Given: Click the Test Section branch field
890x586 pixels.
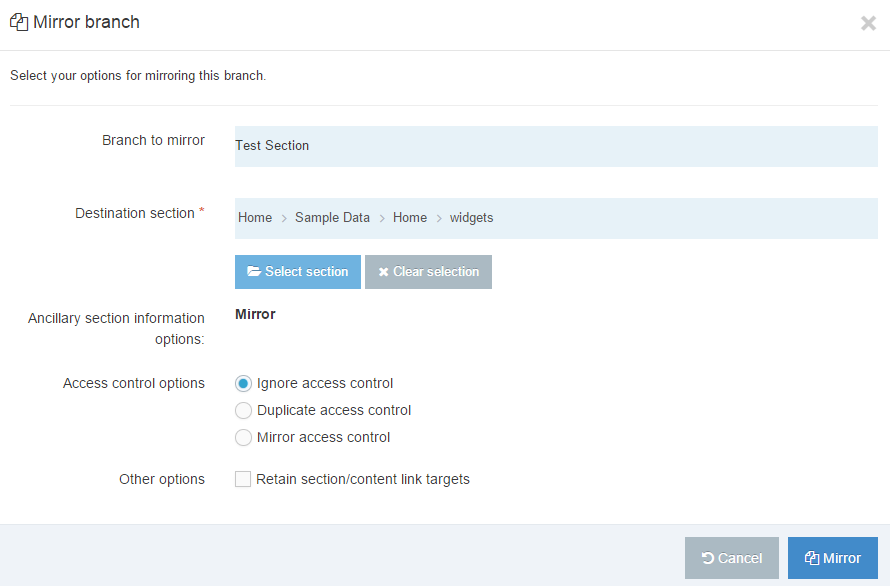Looking at the screenshot, I should [x=555, y=146].
